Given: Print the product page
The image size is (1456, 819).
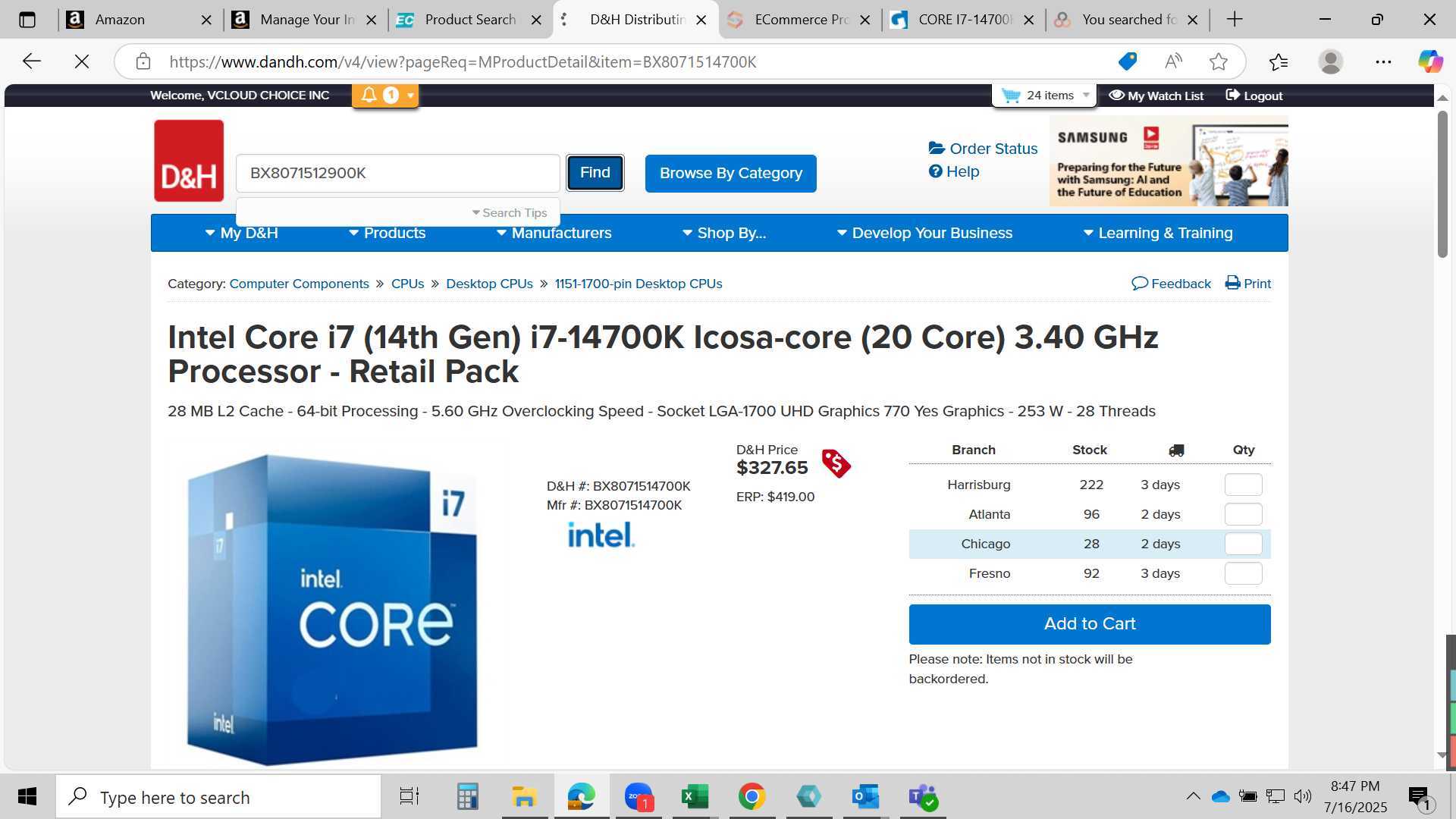Looking at the screenshot, I should [1248, 284].
